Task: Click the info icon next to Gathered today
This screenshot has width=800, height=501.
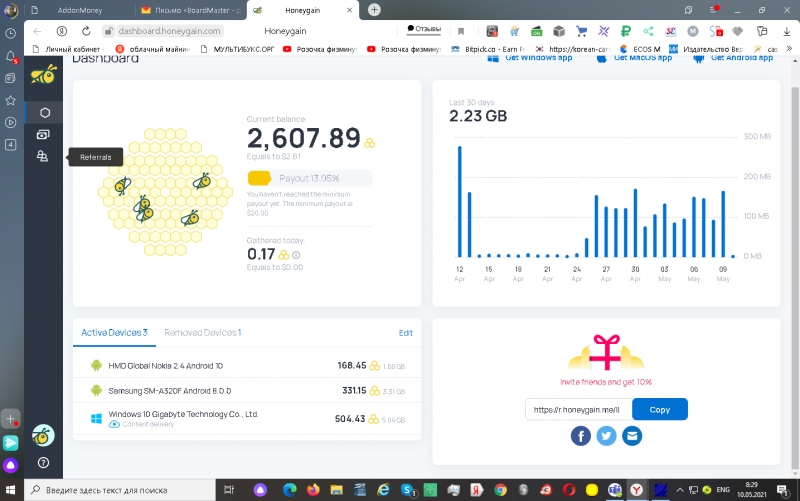Action: (296, 255)
